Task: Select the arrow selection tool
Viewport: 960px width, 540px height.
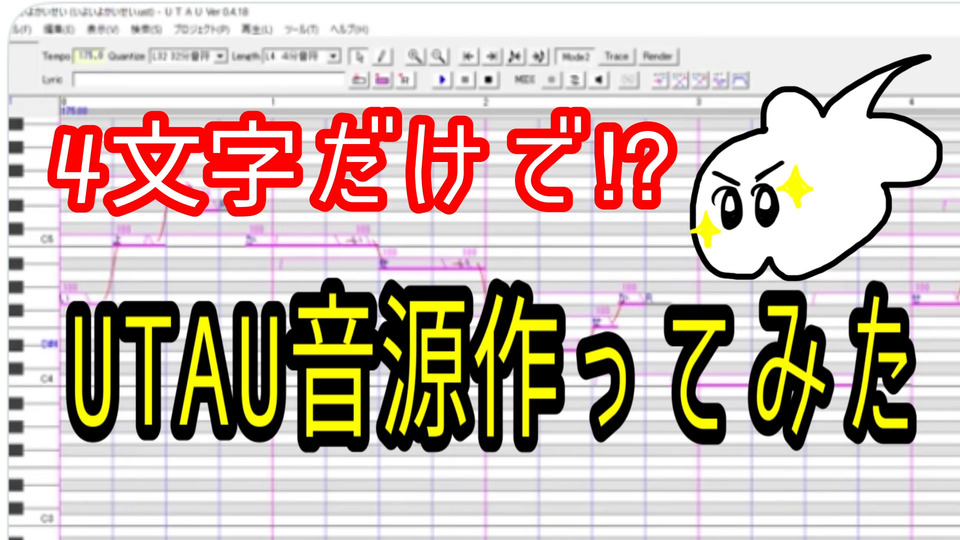Action: [x=359, y=56]
